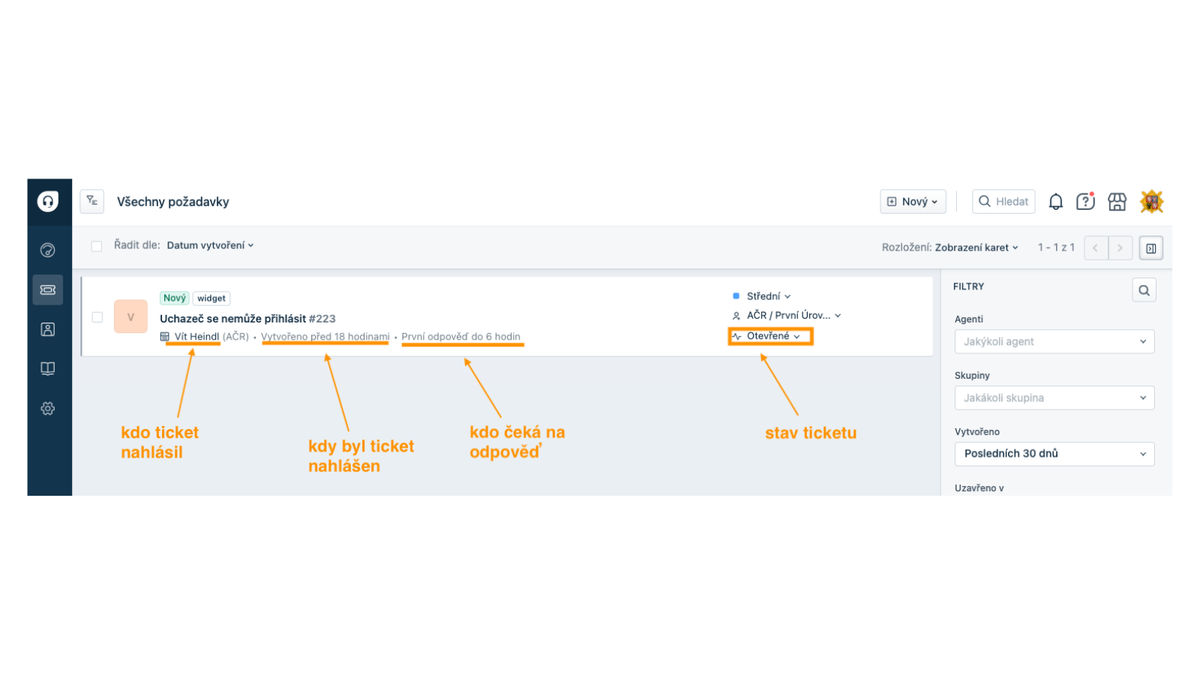Open the Zobrazení karet layout menu
This screenshot has width=1200, height=675.
(x=977, y=247)
